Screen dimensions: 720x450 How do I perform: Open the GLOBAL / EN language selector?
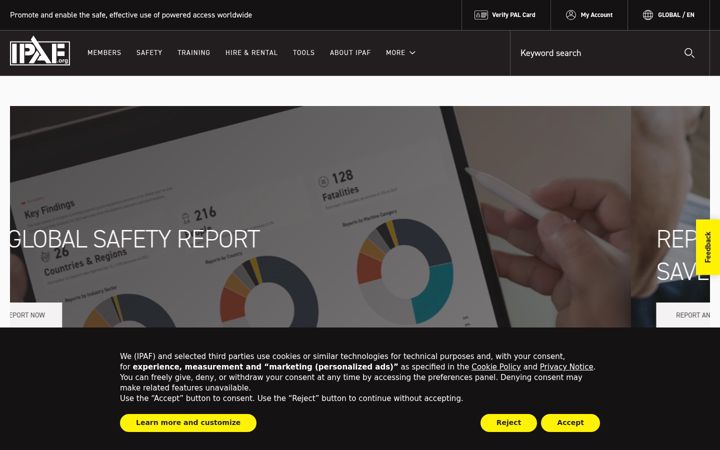tap(669, 15)
